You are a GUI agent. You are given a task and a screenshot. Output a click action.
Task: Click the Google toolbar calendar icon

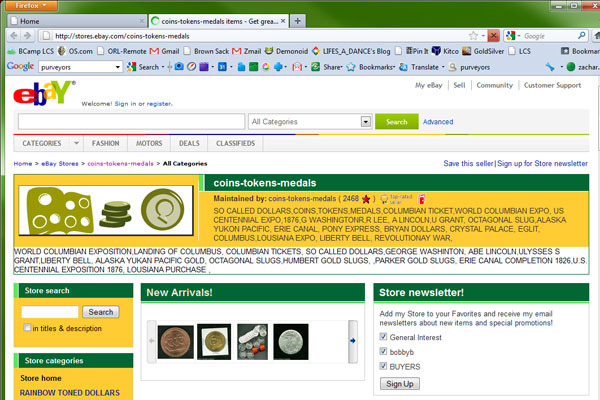tap(222, 67)
